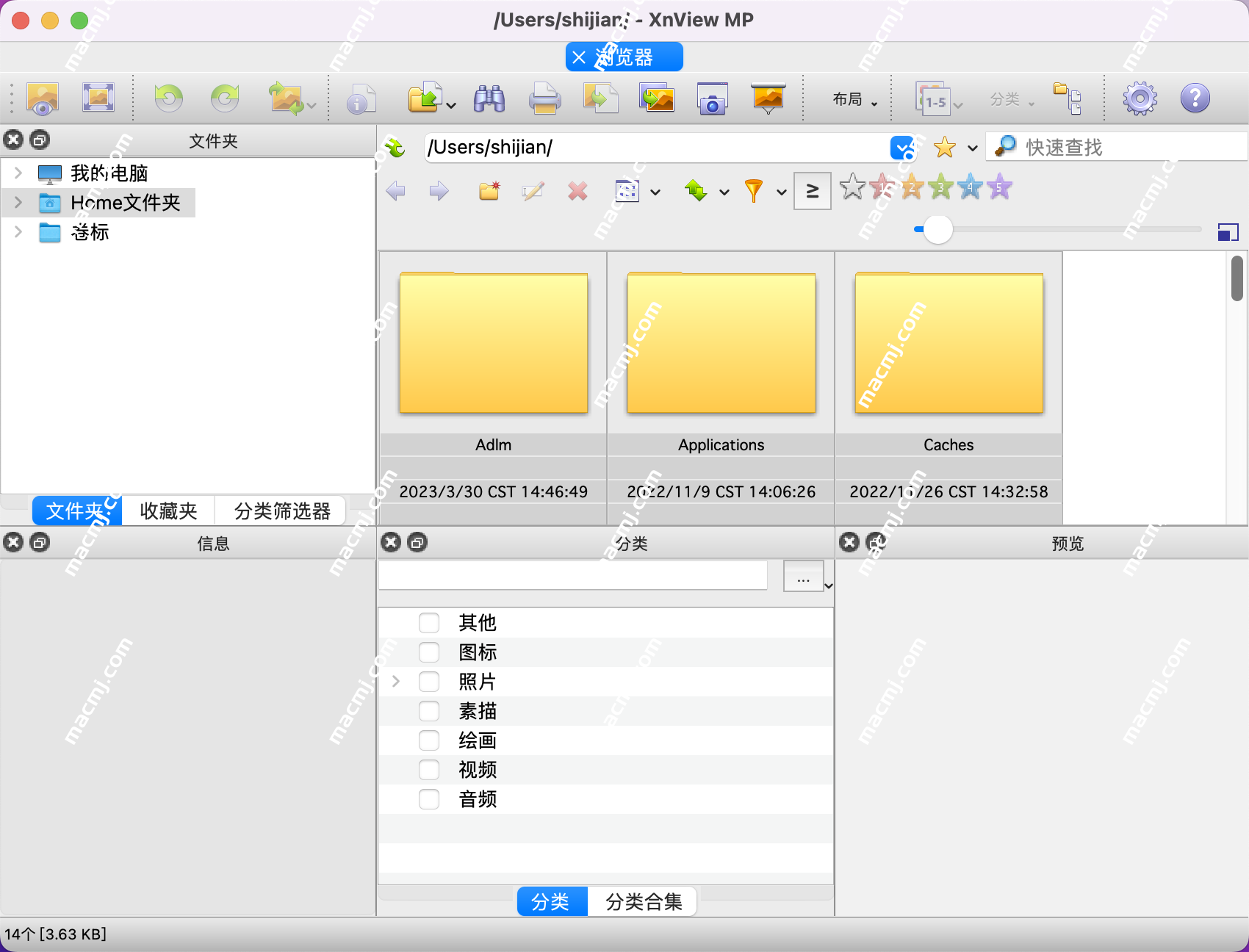Click the favorites star icon
The width and height of the screenshot is (1249, 952).
pos(944,148)
